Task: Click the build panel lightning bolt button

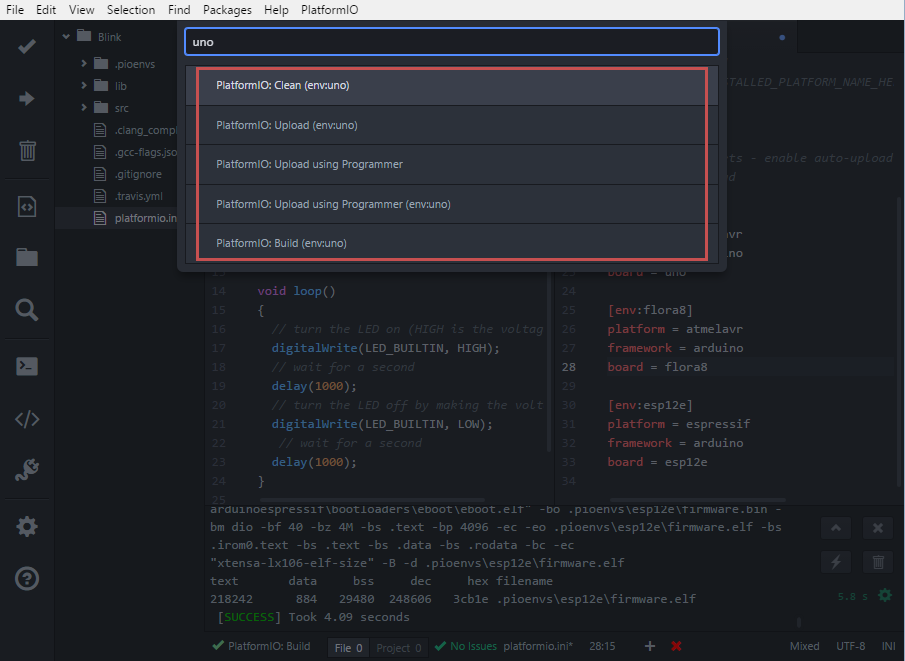Action: click(x=837, y=562)
